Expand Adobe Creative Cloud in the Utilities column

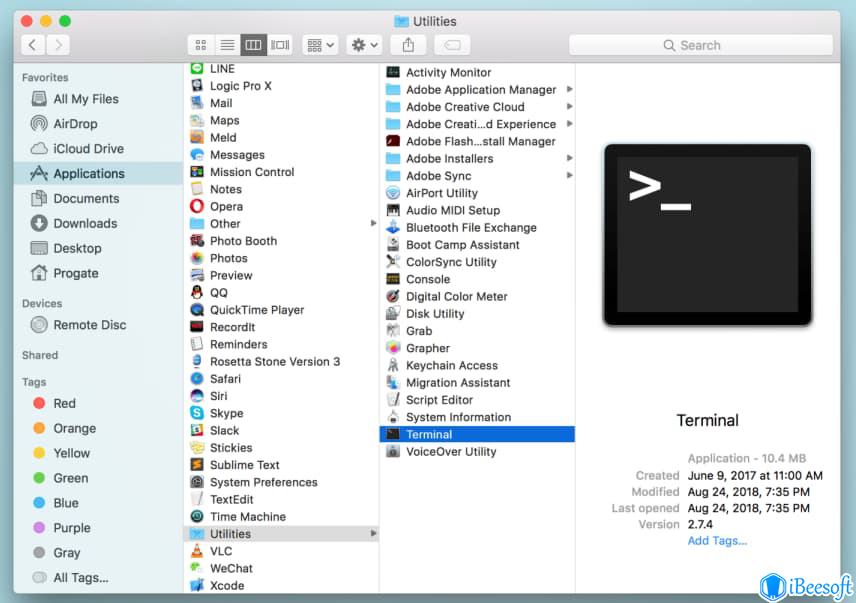[x=570, y=107]
